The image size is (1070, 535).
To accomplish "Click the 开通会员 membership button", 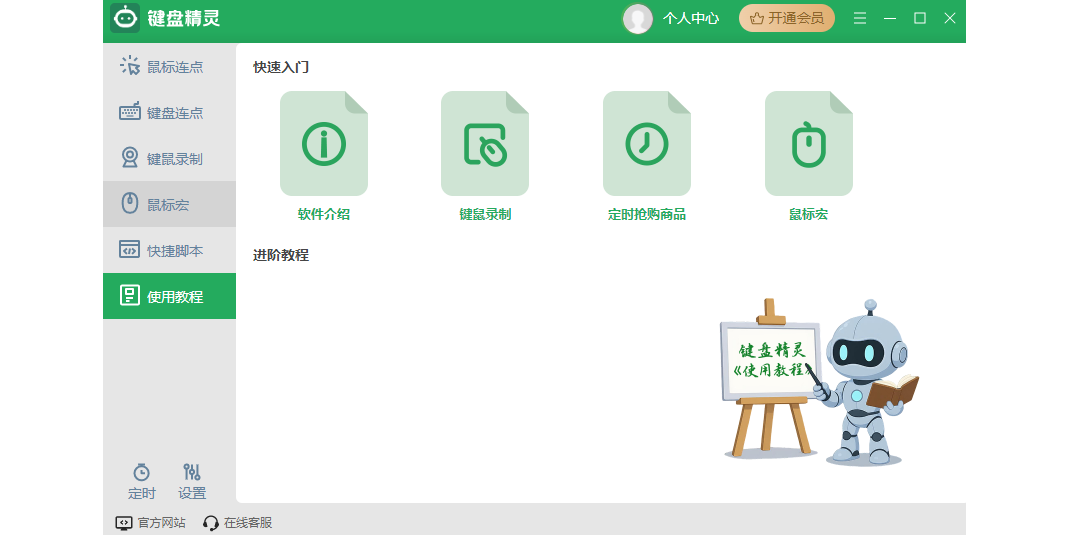I will coord(786,18).
